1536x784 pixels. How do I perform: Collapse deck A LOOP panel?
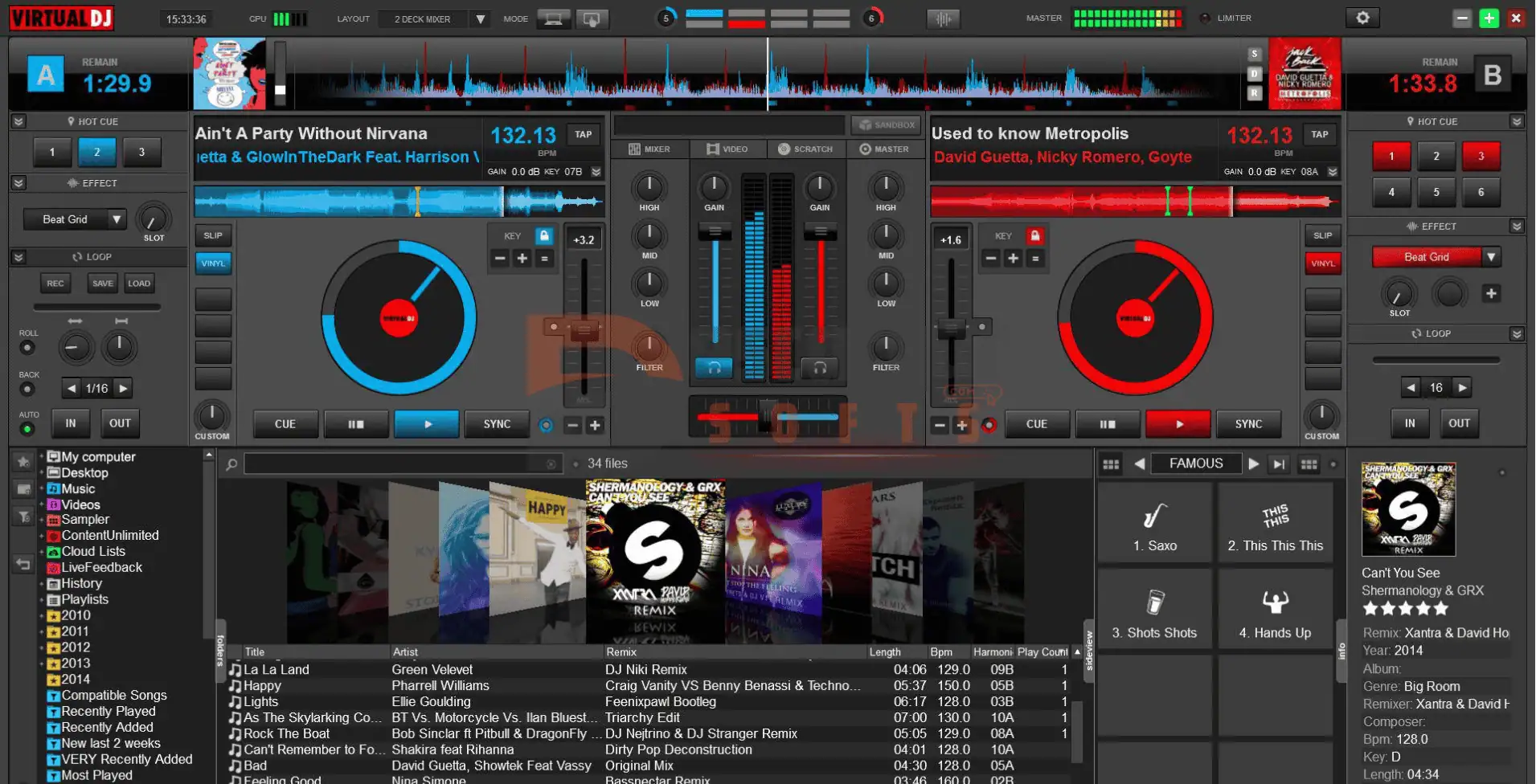[x=18, y=257]
